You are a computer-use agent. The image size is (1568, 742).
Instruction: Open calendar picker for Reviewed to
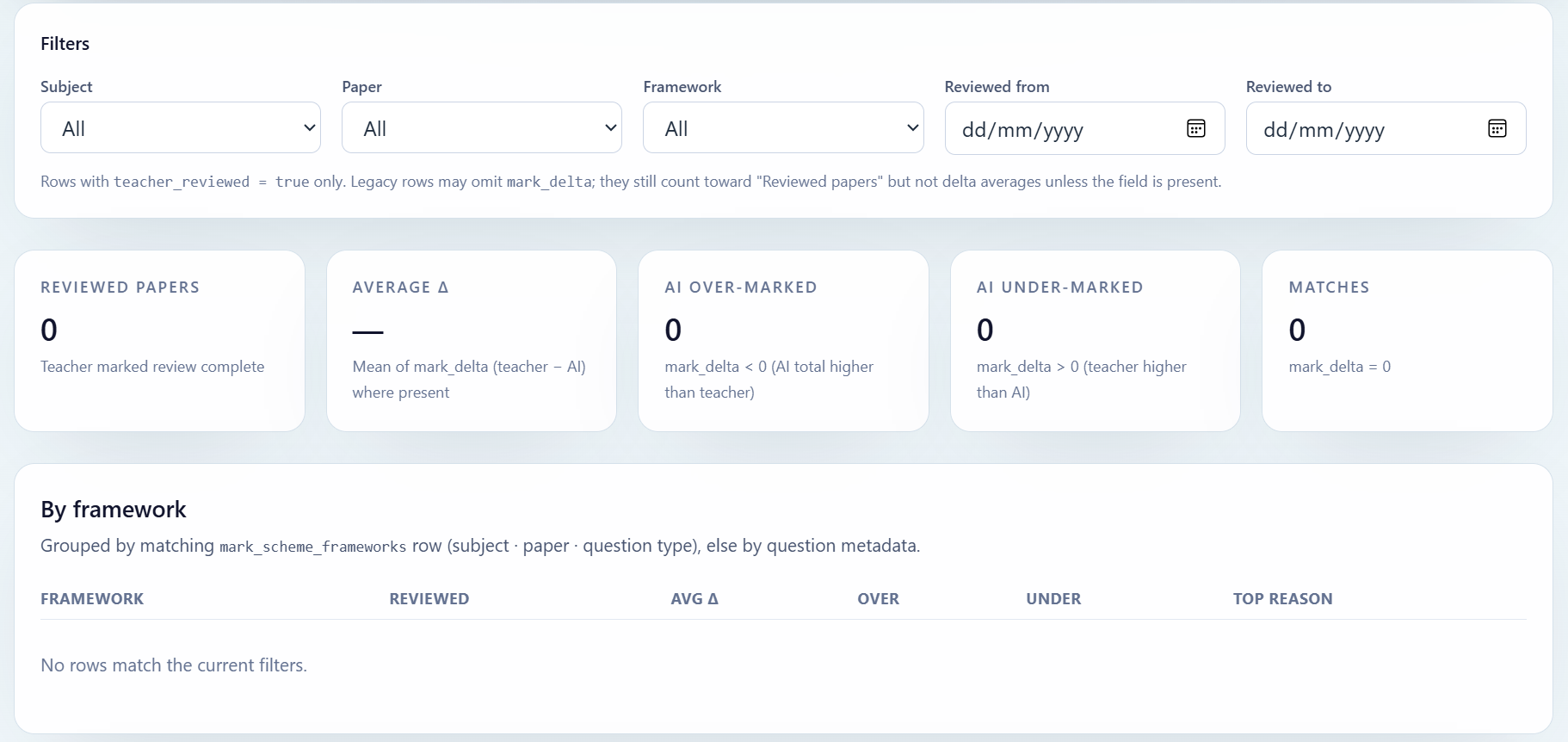coord(1497,128)
